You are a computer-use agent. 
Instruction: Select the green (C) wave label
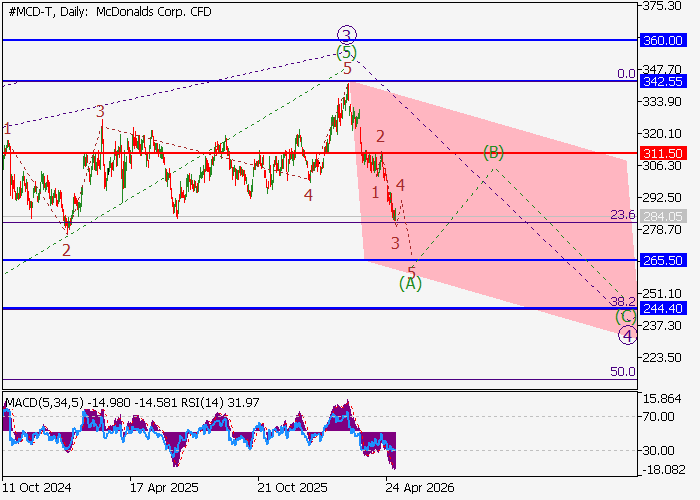point(626,317)
